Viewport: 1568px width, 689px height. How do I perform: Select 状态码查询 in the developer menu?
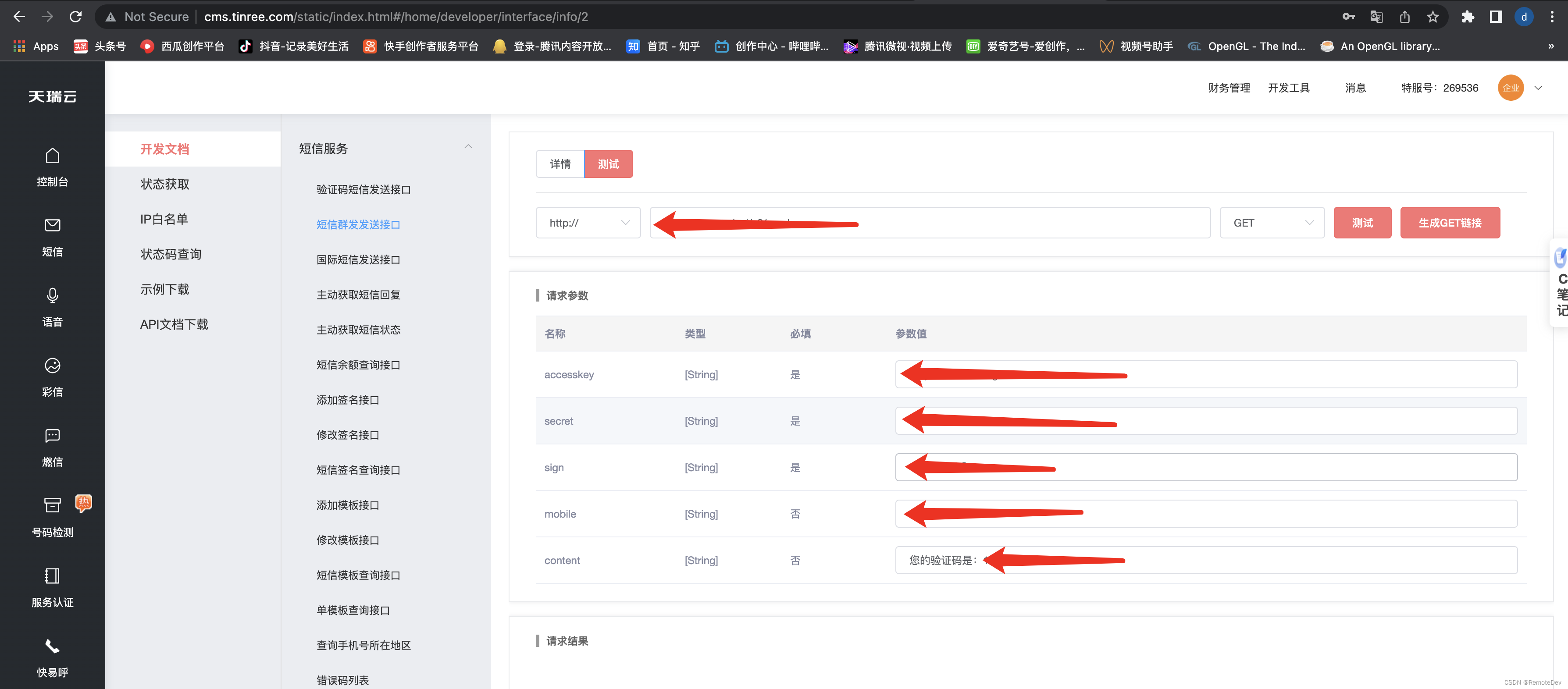171,254
